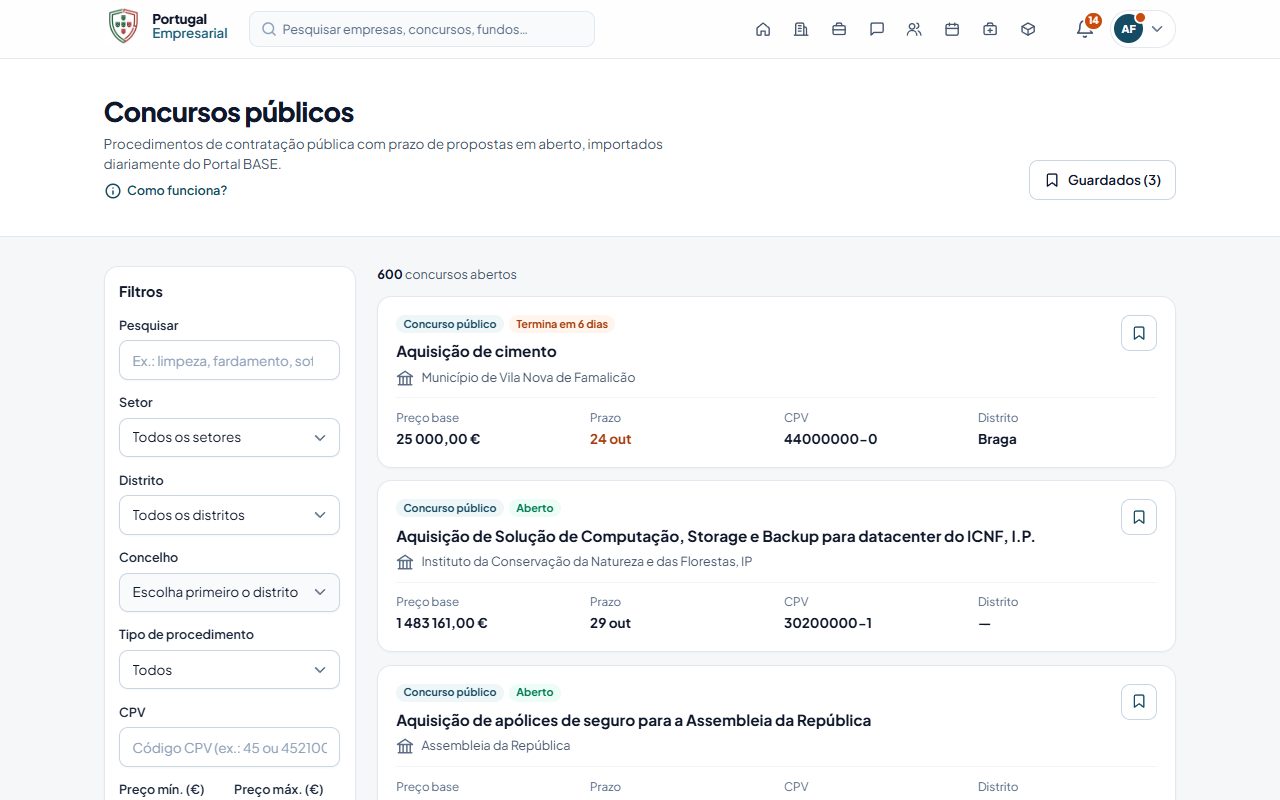This screenshot has width=1280, height=800.
Task: Click the 24 out deadline value
Action: (610, 439)
